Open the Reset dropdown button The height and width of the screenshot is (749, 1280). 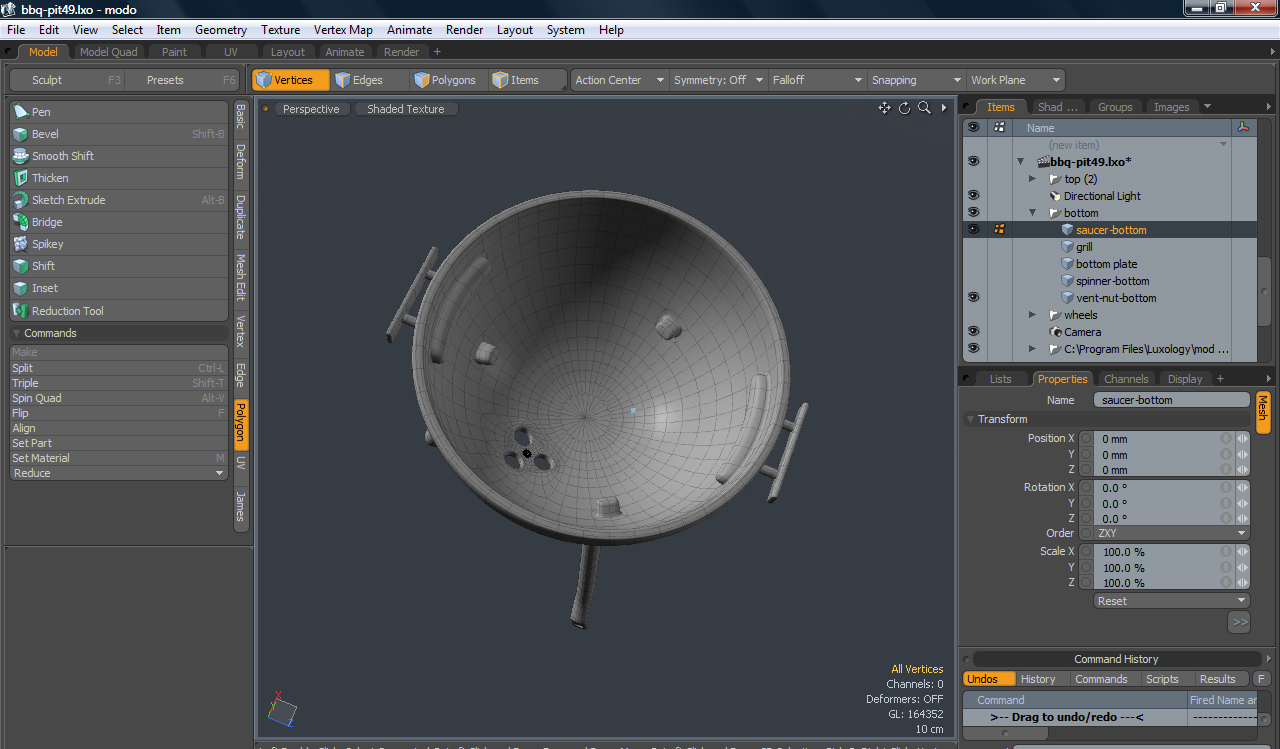(1172, 601)
